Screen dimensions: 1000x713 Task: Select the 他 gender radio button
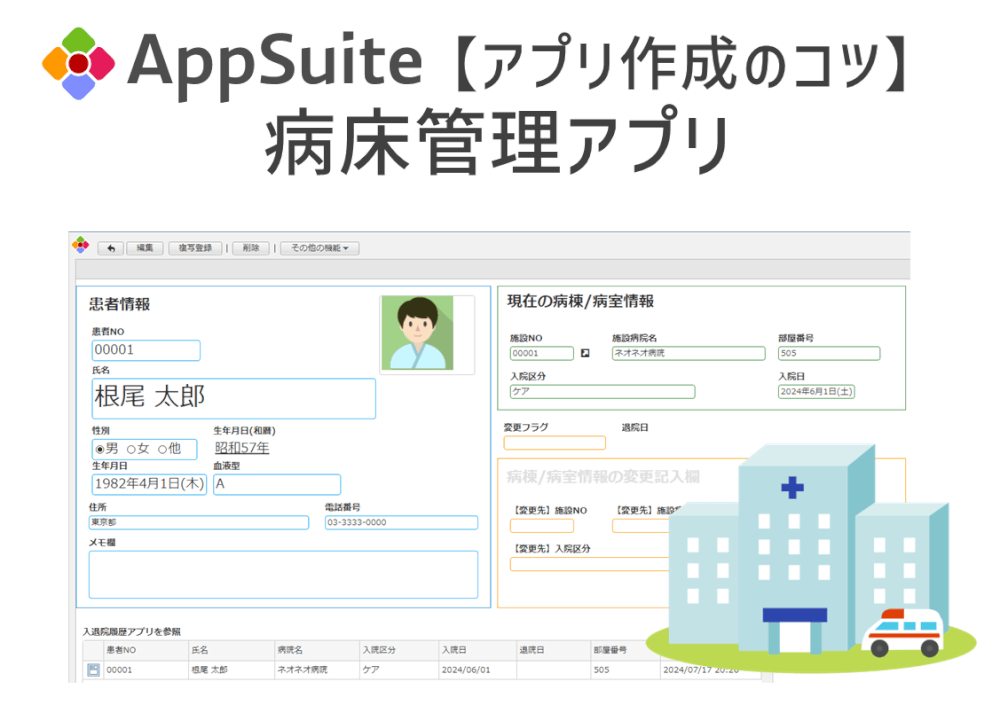161,449
